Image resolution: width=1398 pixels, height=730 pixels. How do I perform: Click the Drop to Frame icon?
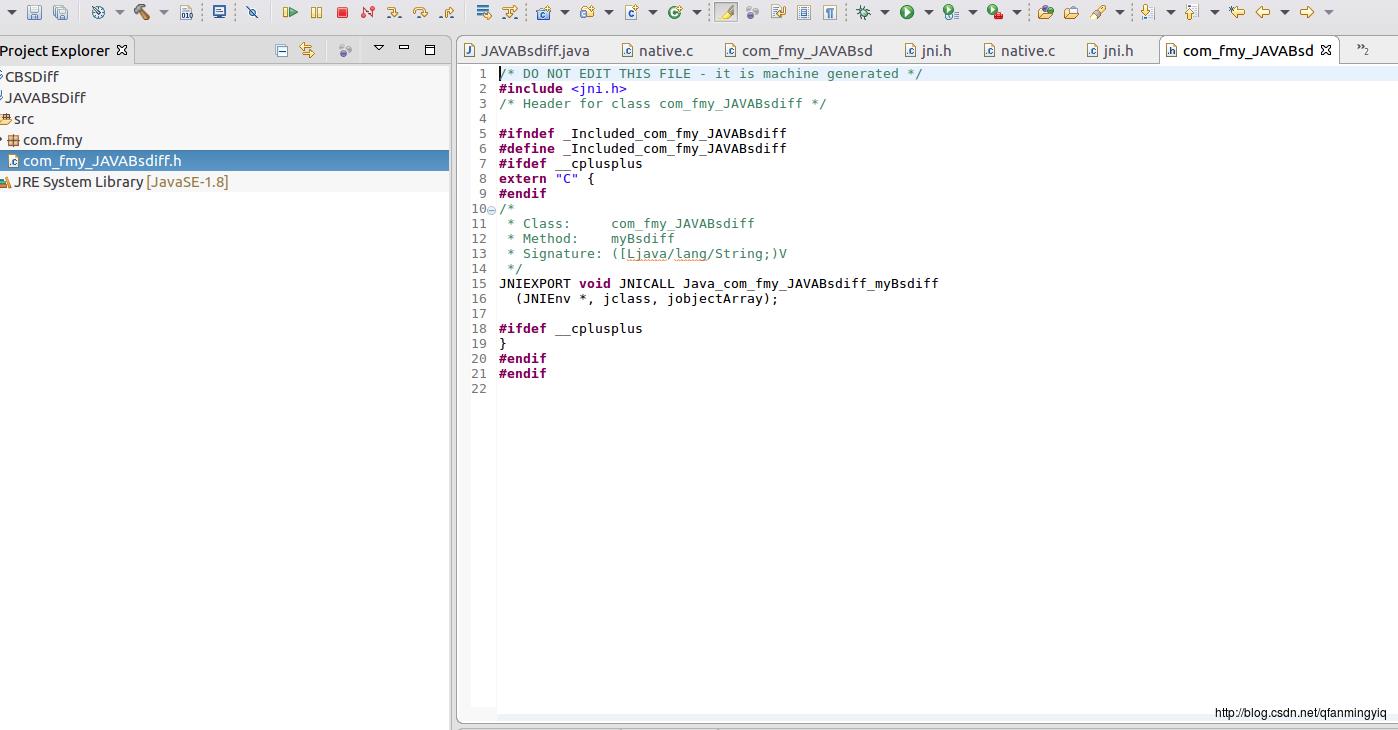483,12
